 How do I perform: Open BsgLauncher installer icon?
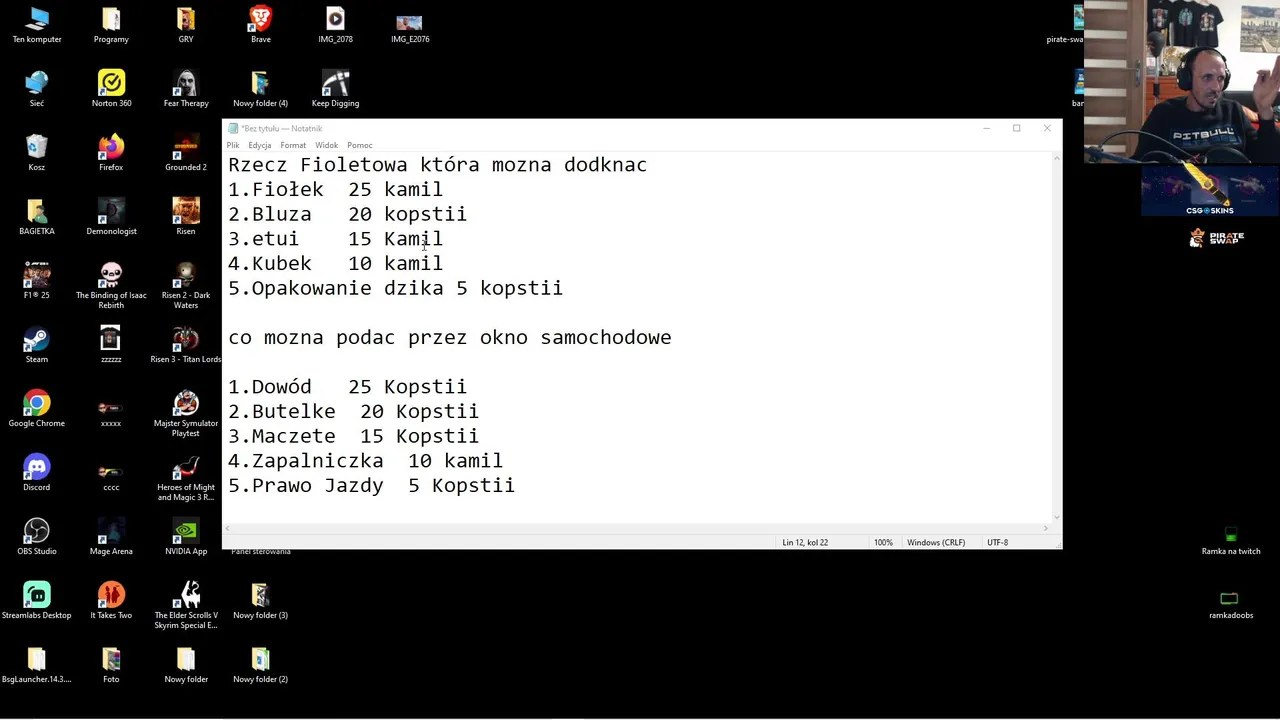coord(37,665)
